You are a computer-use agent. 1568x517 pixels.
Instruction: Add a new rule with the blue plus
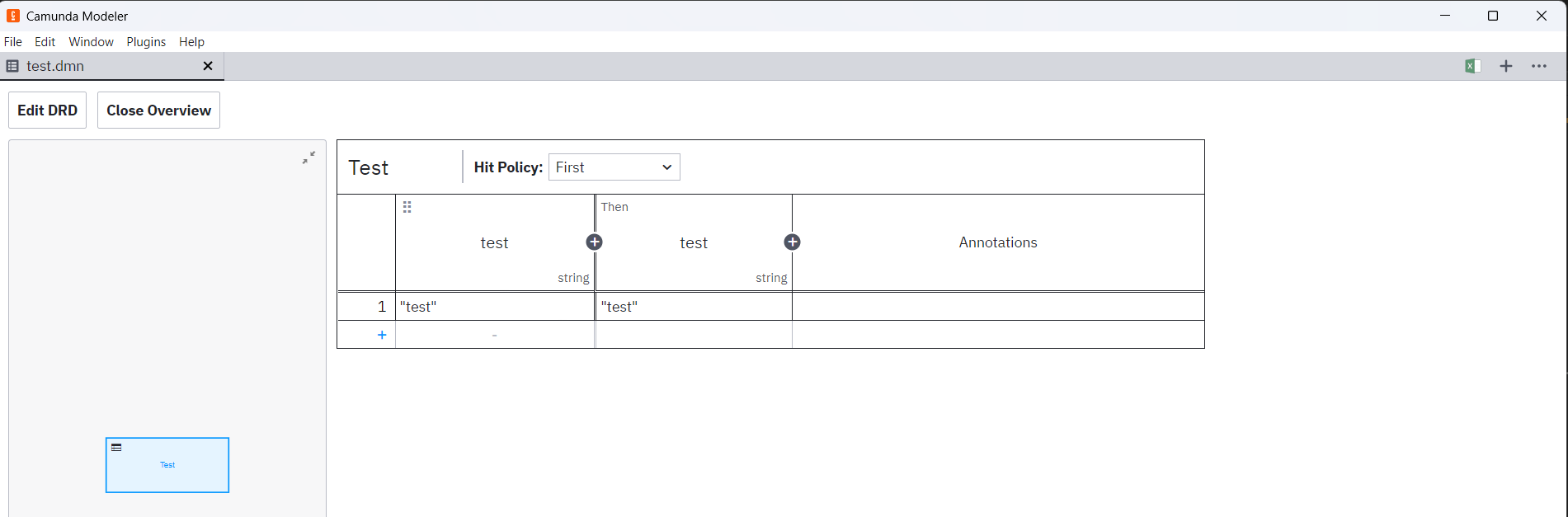coord(382,335)
